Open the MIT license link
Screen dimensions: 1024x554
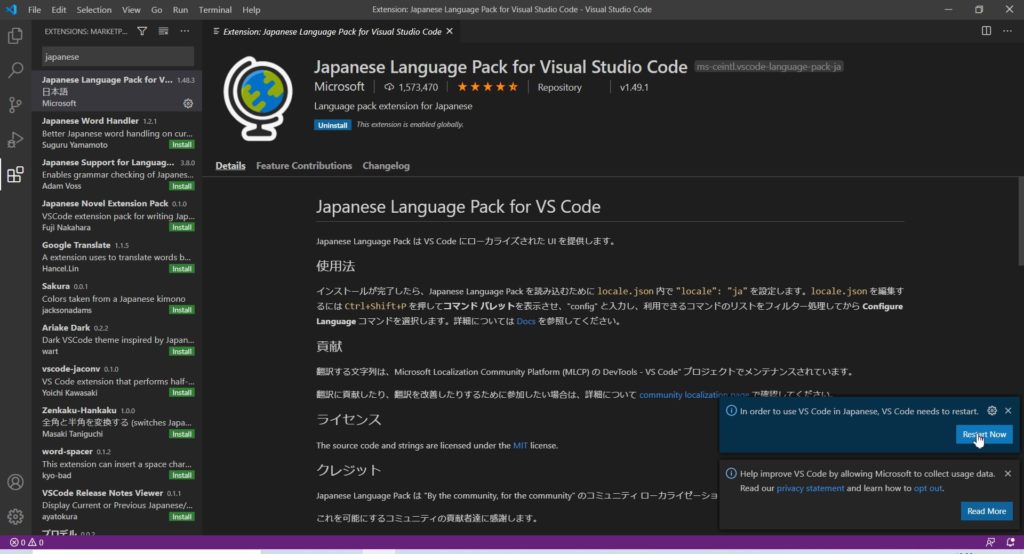(520, 445)
